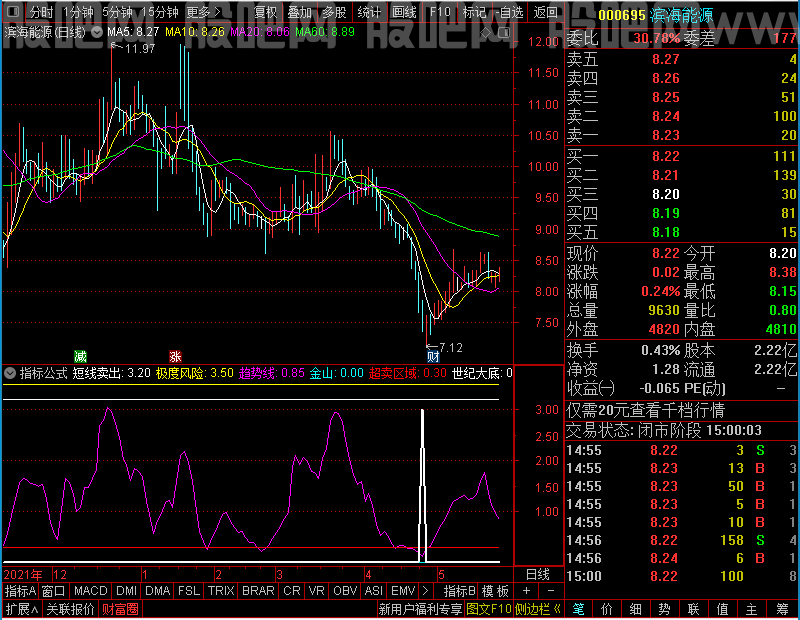This screenshot has height=620, width=800.
Task: Click 仅需20元查看千档行情 promotion link
Action: (645, 410)
